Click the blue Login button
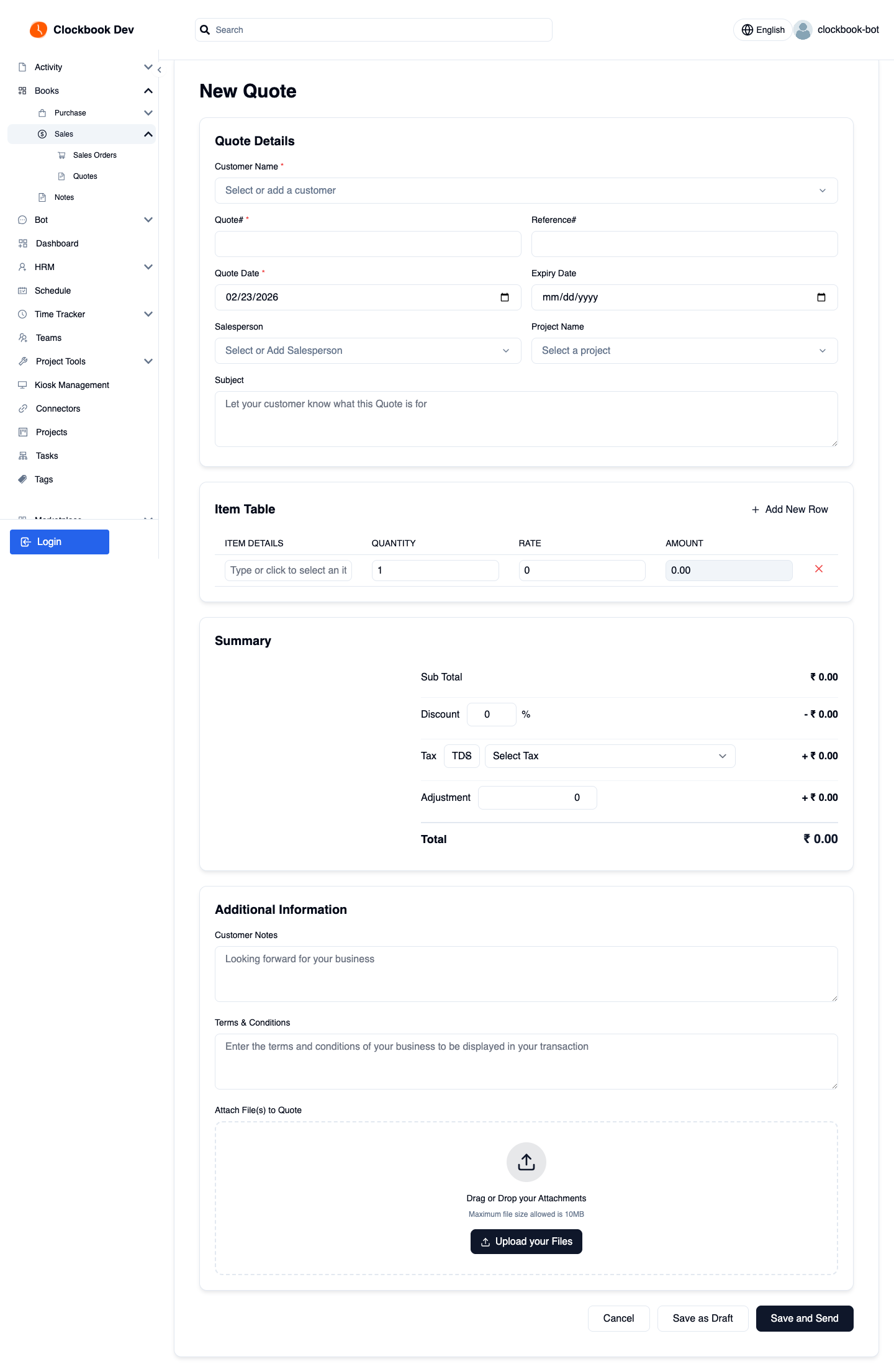The width and height of the screenshot is (894, 1372). pyautogui.click(x=60, y=542)
